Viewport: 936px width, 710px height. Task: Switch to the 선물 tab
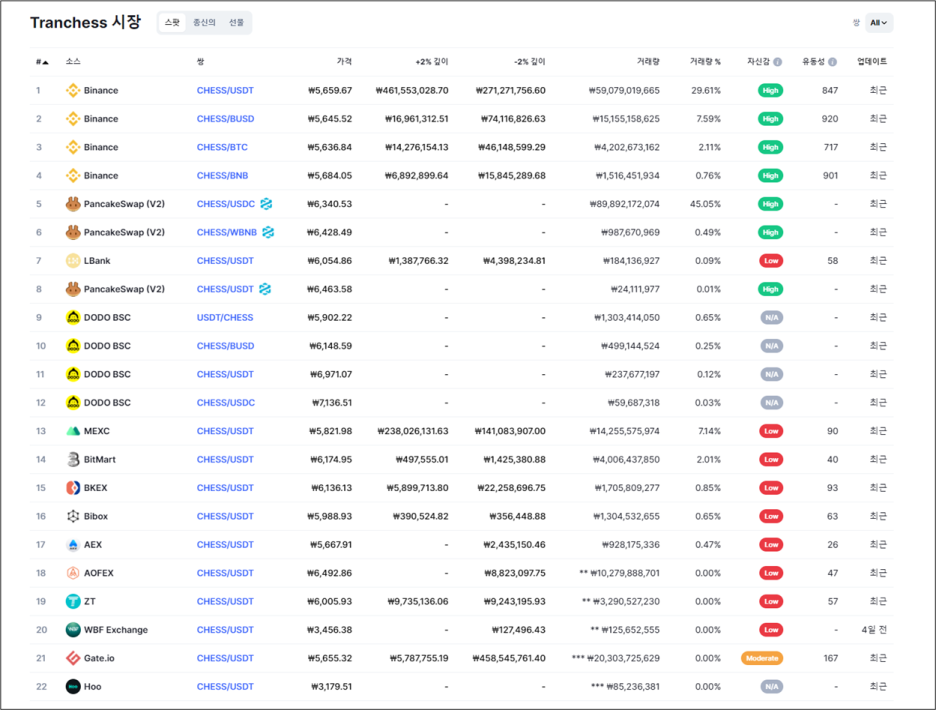point(236,23)
